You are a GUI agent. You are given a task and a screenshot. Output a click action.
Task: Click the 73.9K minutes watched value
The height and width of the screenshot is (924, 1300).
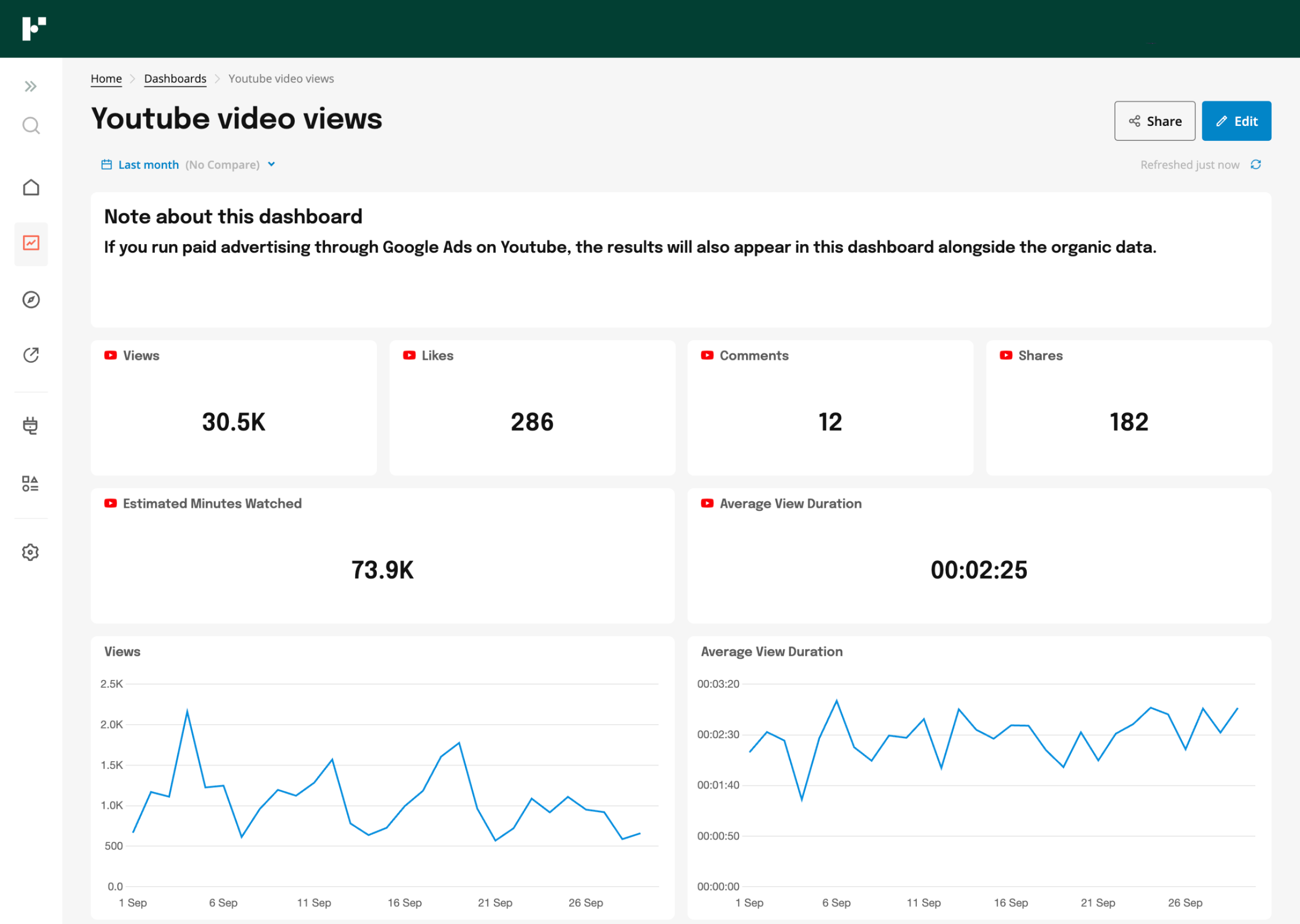382,570
